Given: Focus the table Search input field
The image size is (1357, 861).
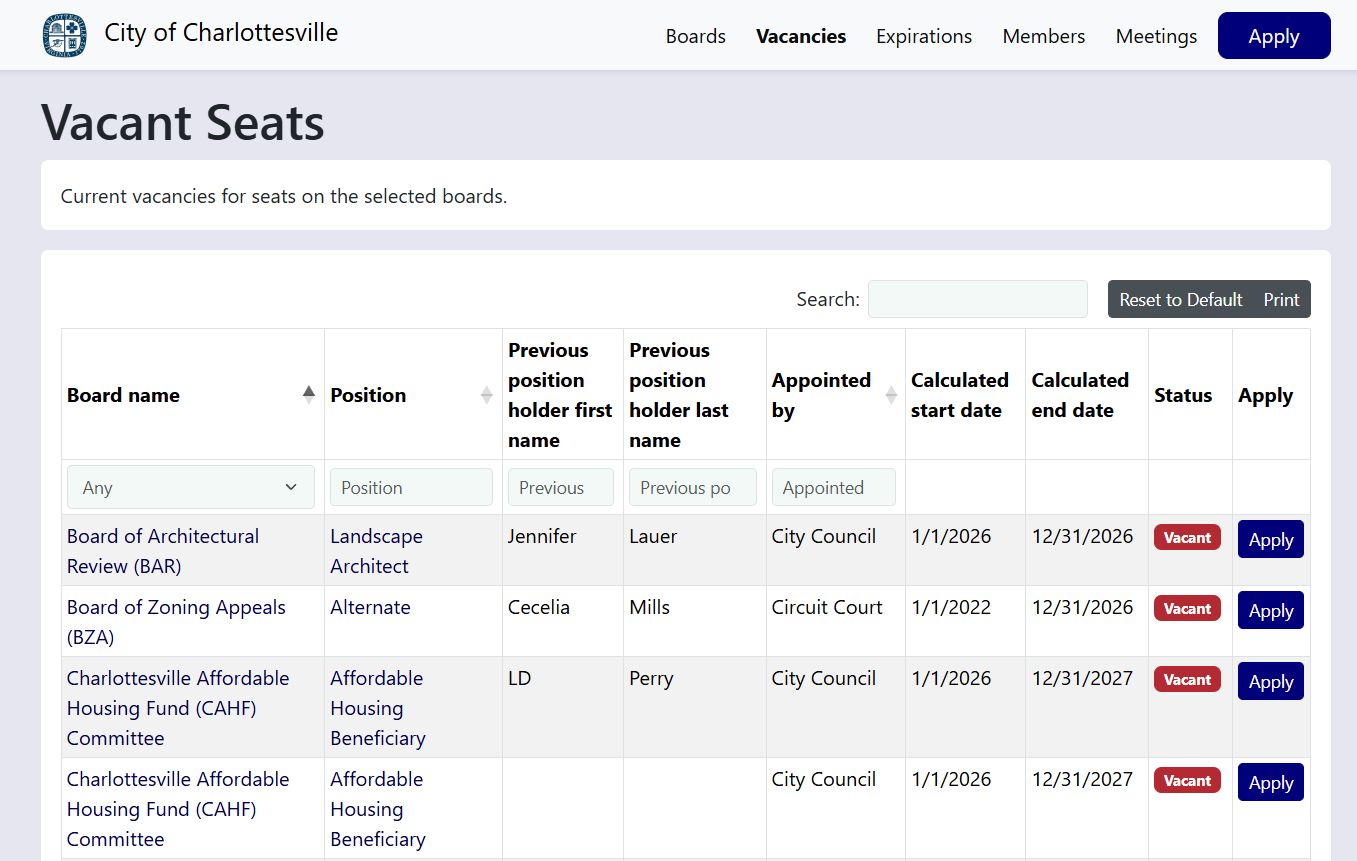Looking at the screenshot, I should coord(977,299).
